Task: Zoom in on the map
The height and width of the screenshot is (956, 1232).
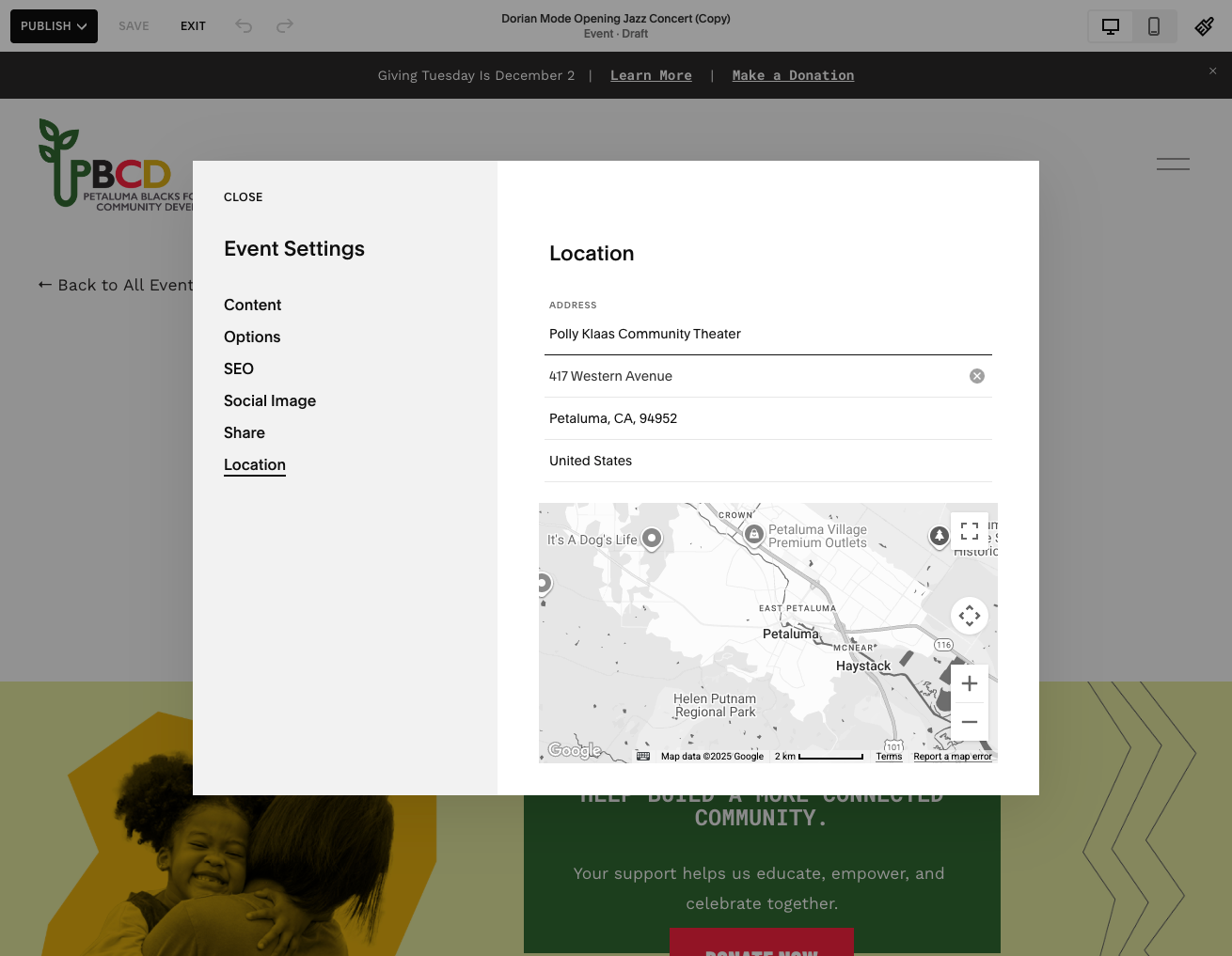Action: pos(970,683)
